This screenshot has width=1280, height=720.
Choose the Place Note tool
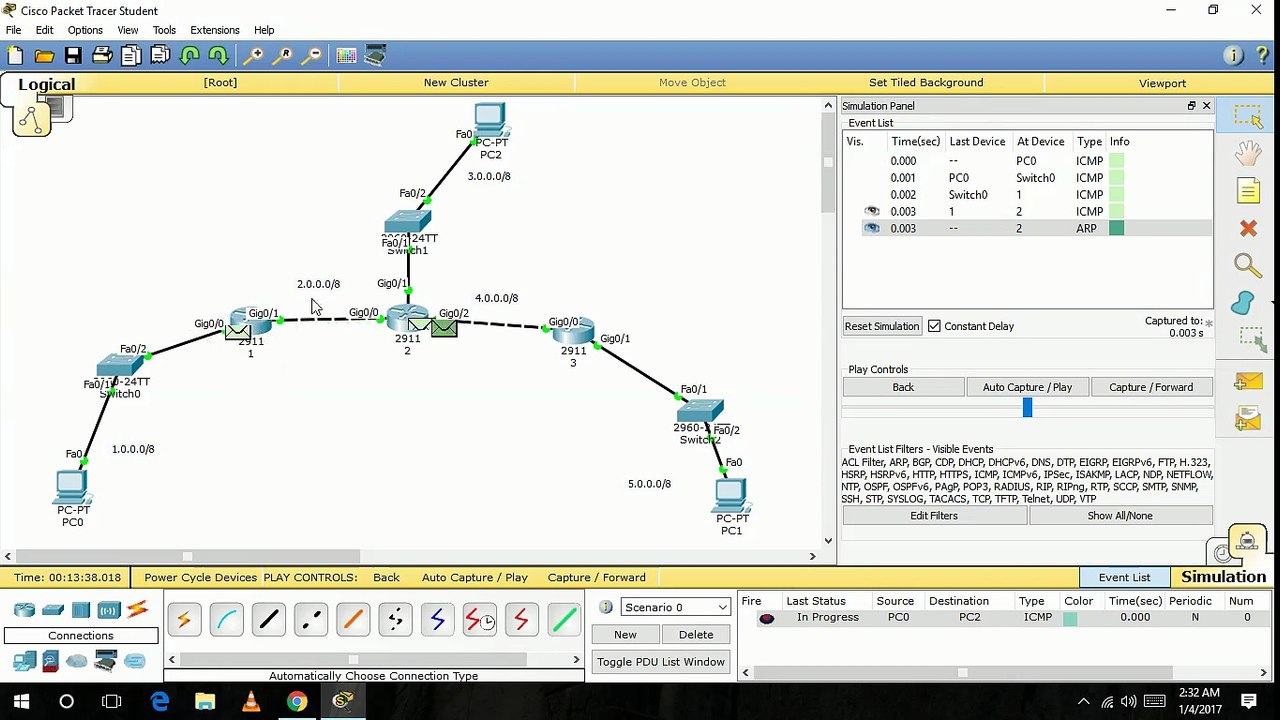click(x=1248, y=190)
